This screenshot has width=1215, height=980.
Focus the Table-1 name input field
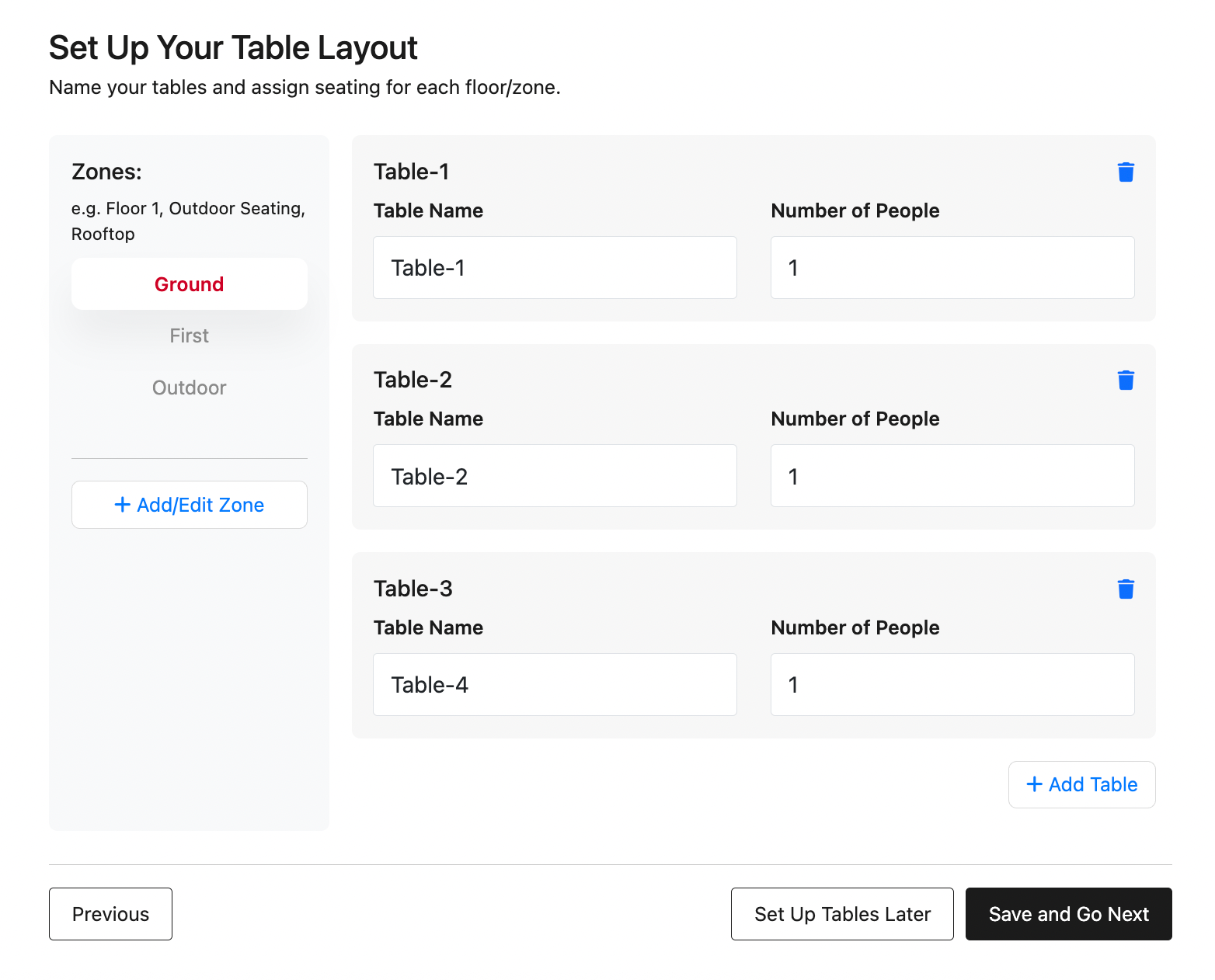point(555,268)
